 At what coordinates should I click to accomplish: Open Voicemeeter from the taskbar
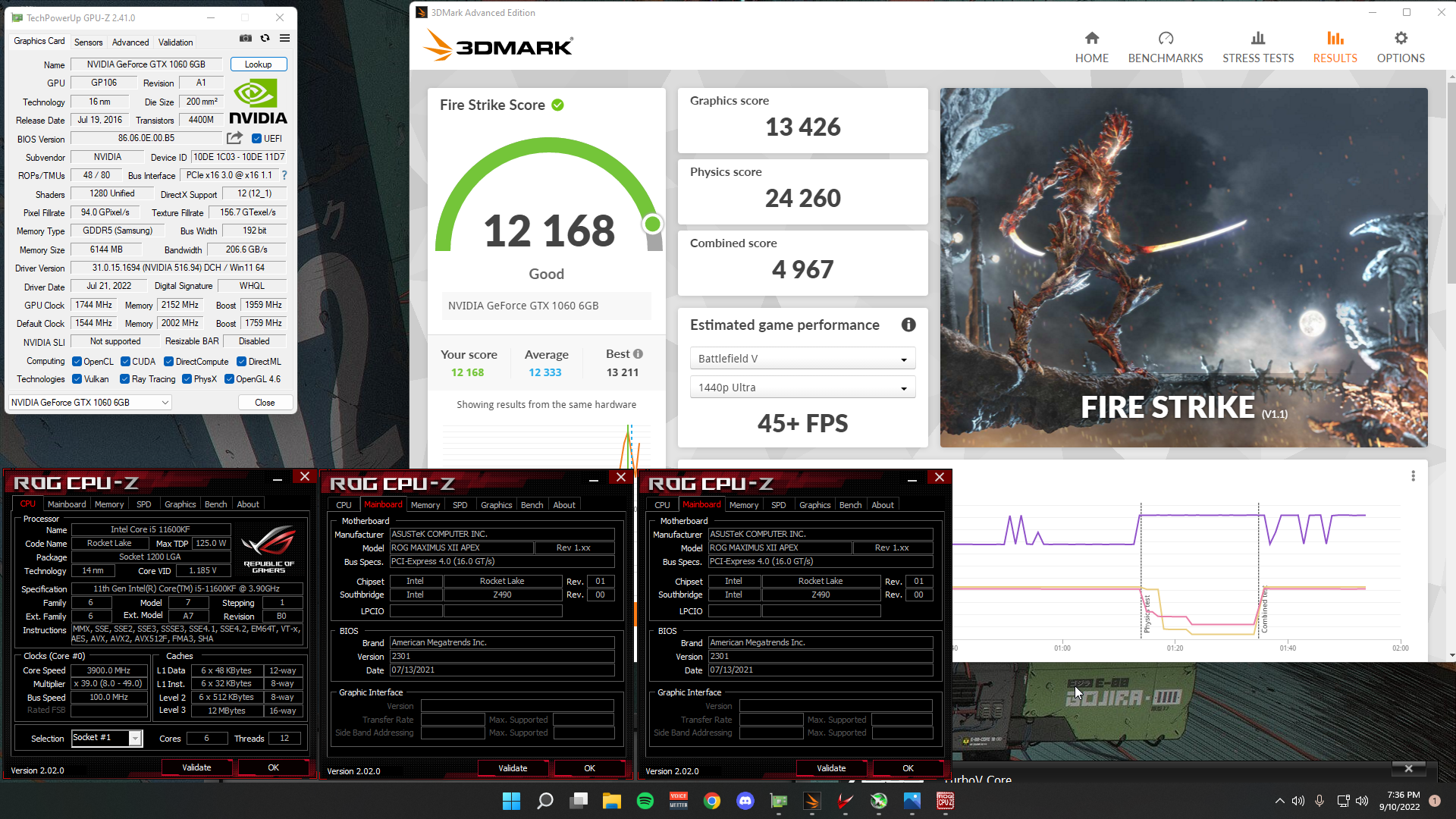tap(679, 801)
